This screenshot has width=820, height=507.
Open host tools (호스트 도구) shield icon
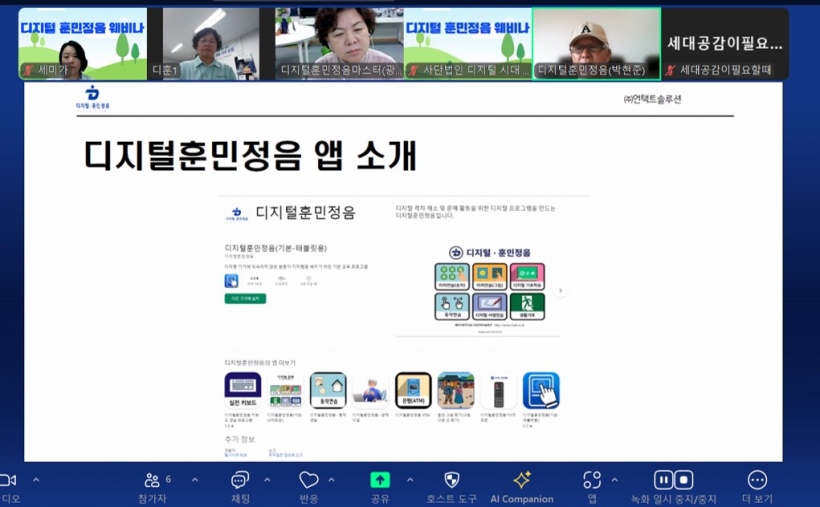coord(452,479)
